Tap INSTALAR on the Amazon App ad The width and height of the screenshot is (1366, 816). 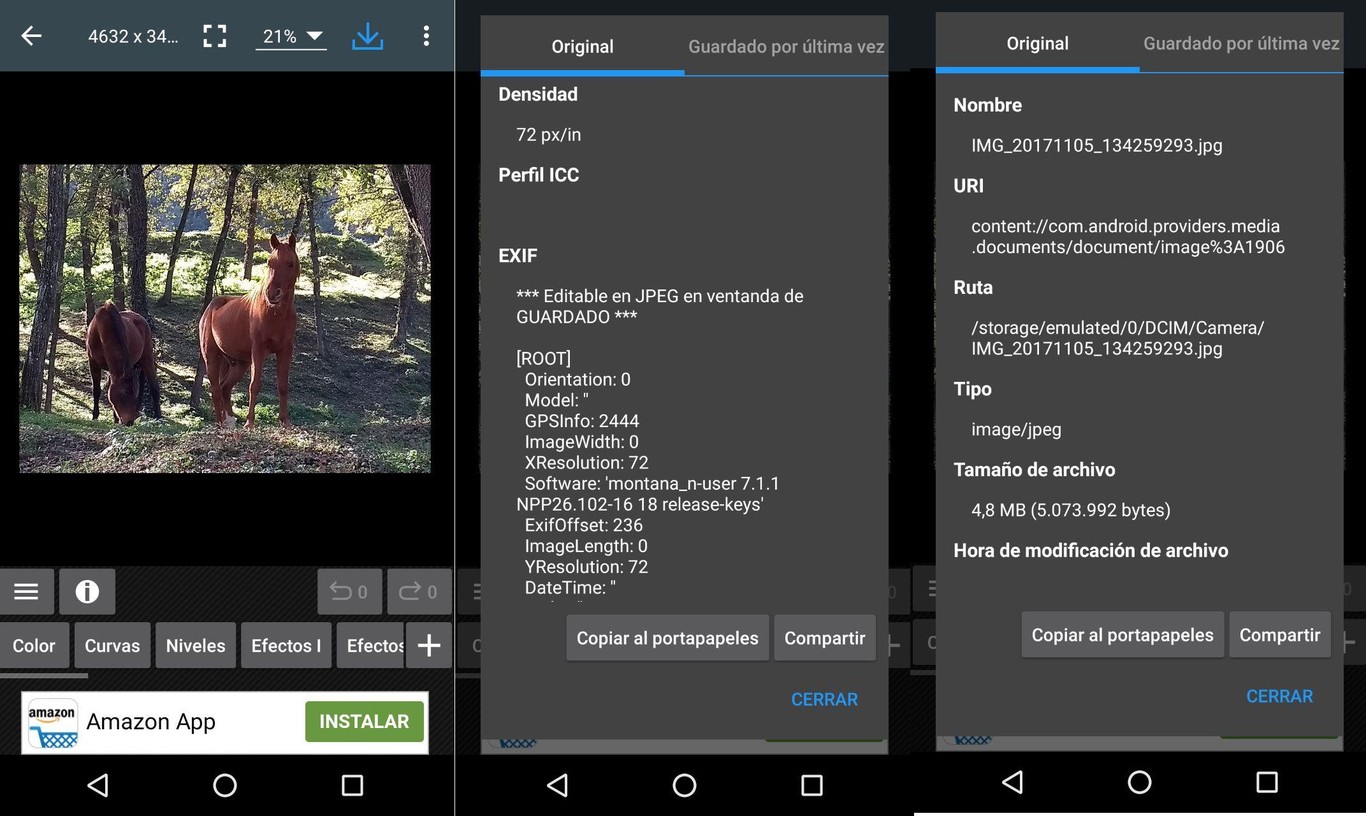(364, 721)
